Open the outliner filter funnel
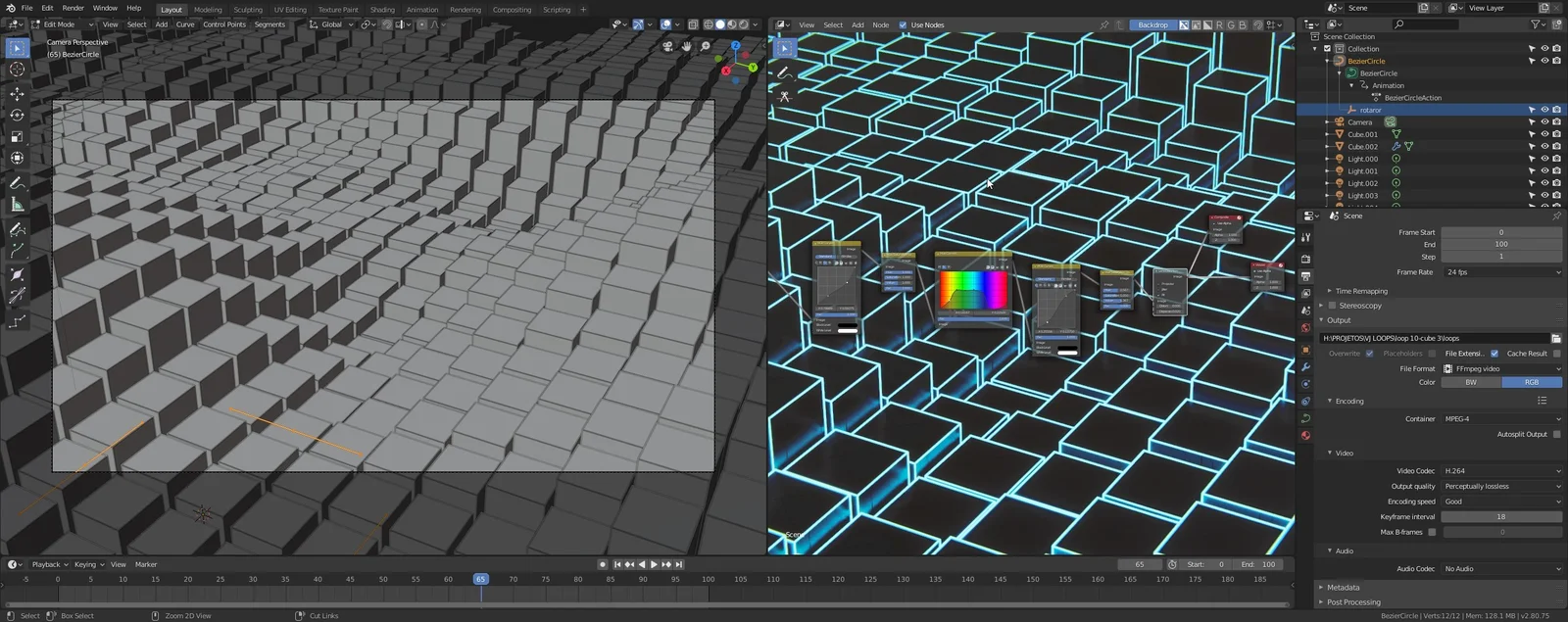 tap(1537, 24)
